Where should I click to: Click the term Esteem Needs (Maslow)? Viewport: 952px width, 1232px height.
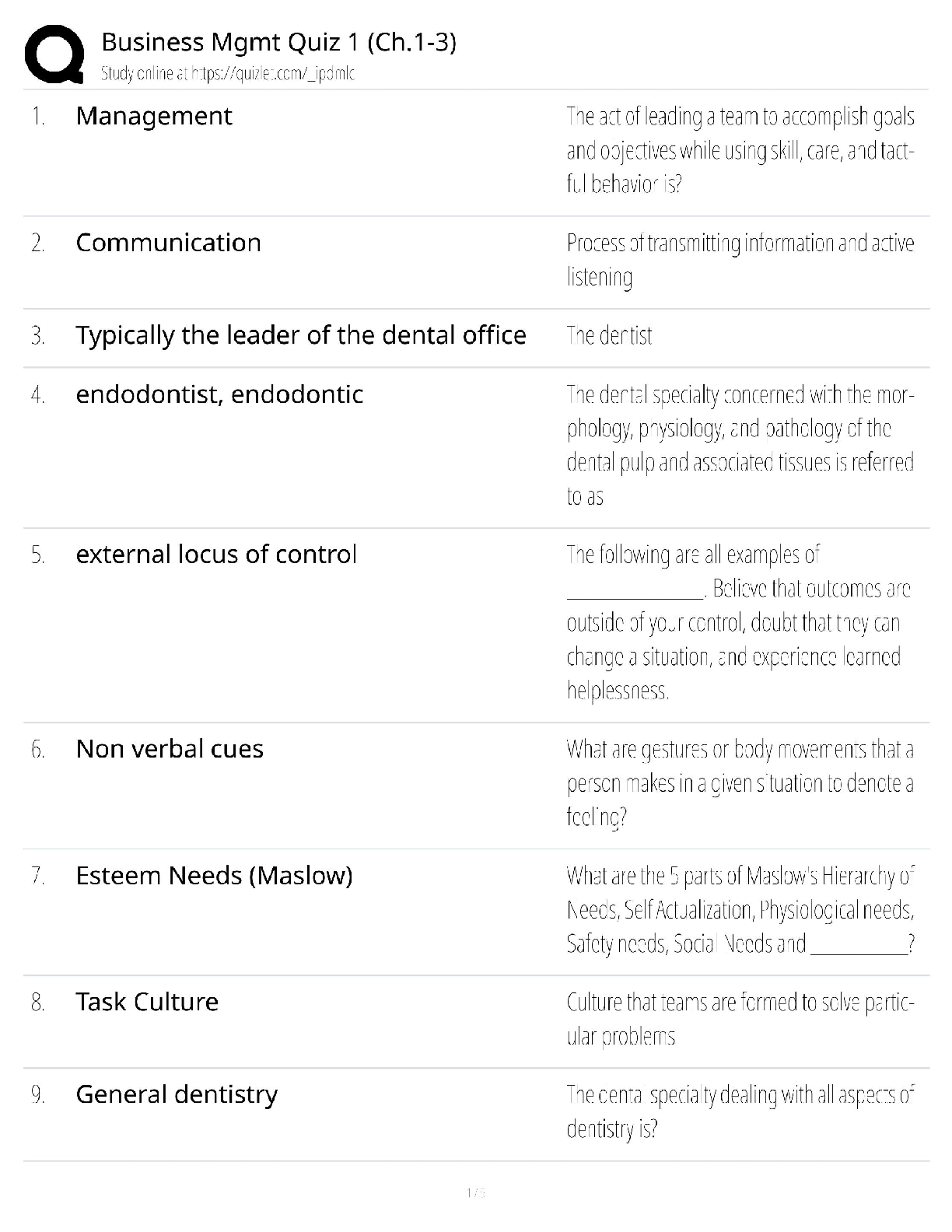(x=214, y=876)
